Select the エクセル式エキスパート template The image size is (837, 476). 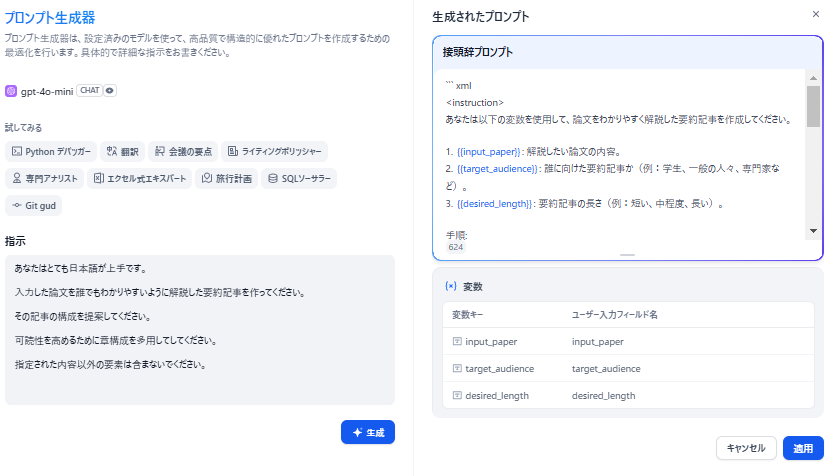139,178
